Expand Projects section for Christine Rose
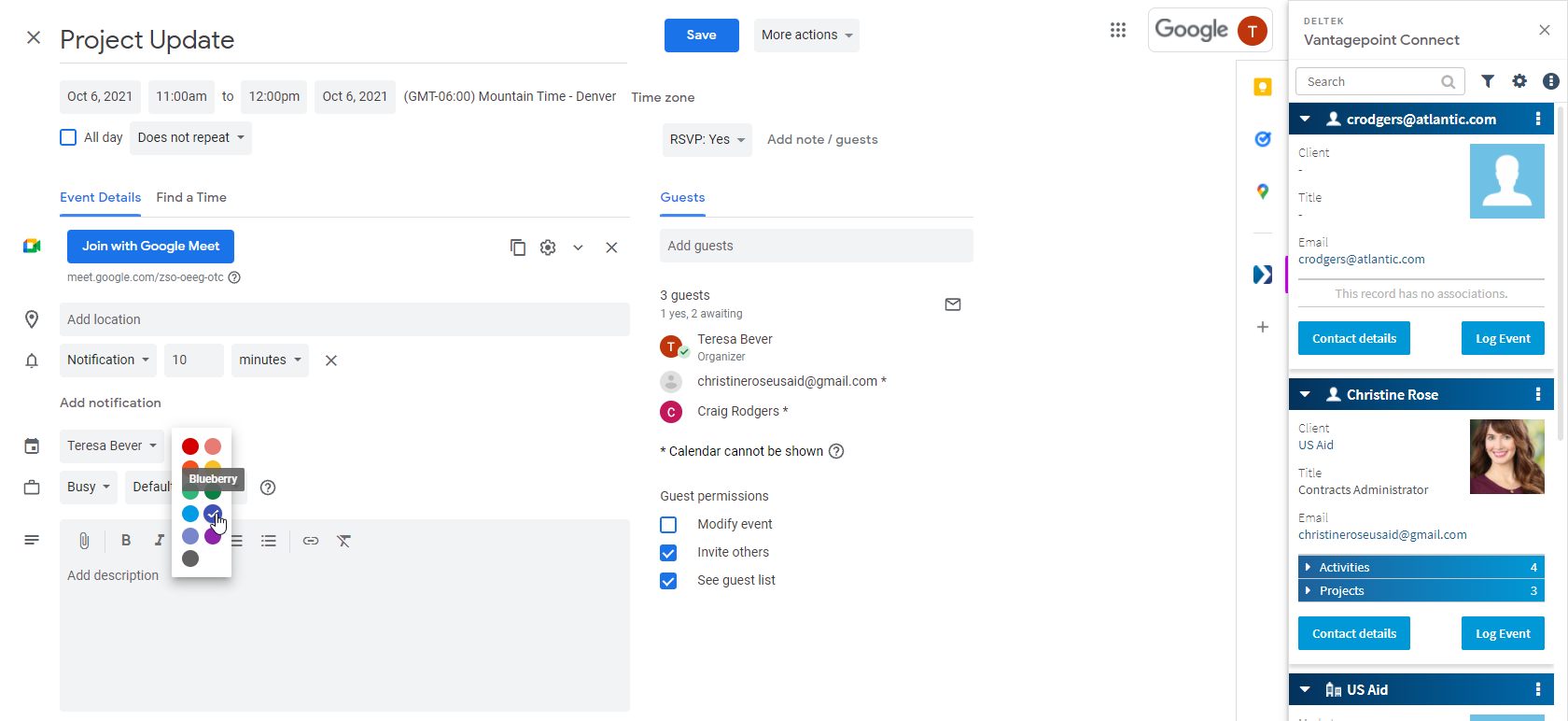Image resolution: width=1568 pixels, height=721 pixels. point(1421,590)
